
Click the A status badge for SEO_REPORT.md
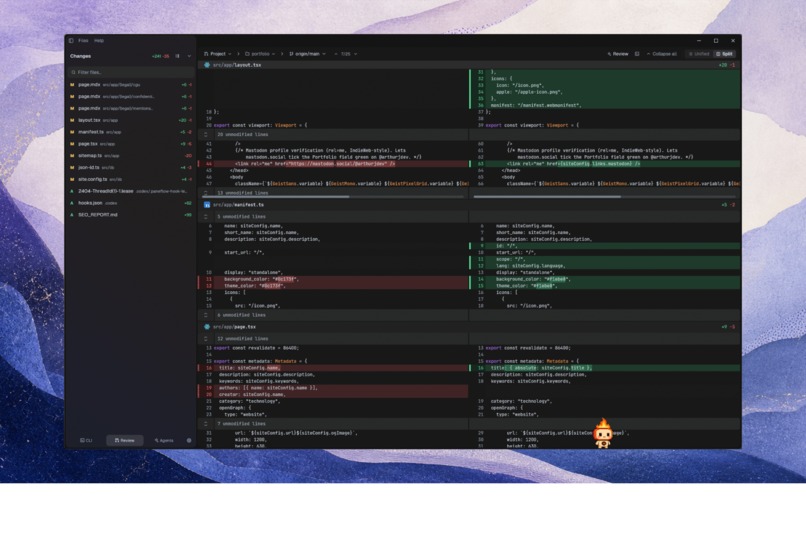coord(72,215)
